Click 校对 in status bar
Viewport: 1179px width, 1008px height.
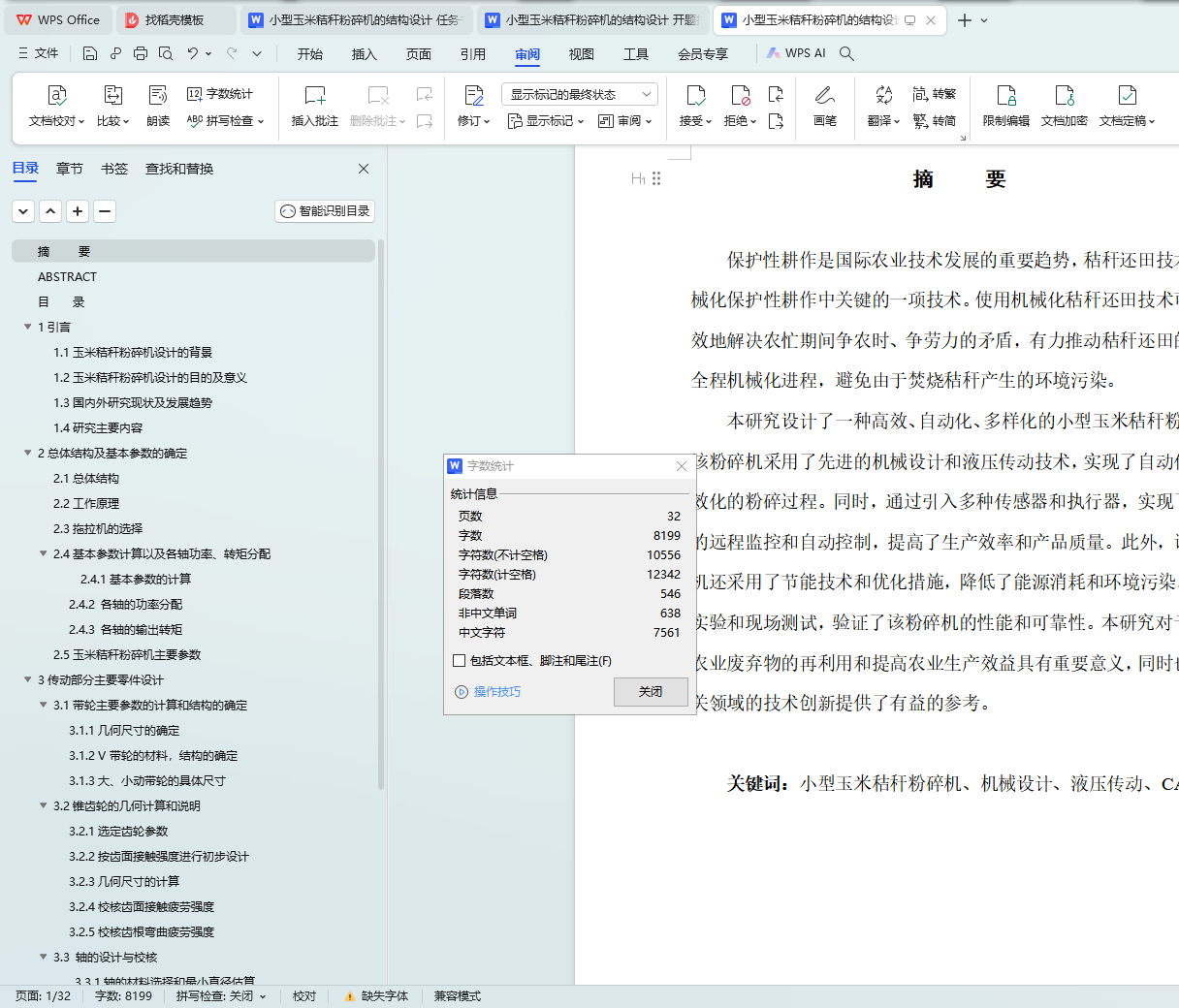point(304,995)
